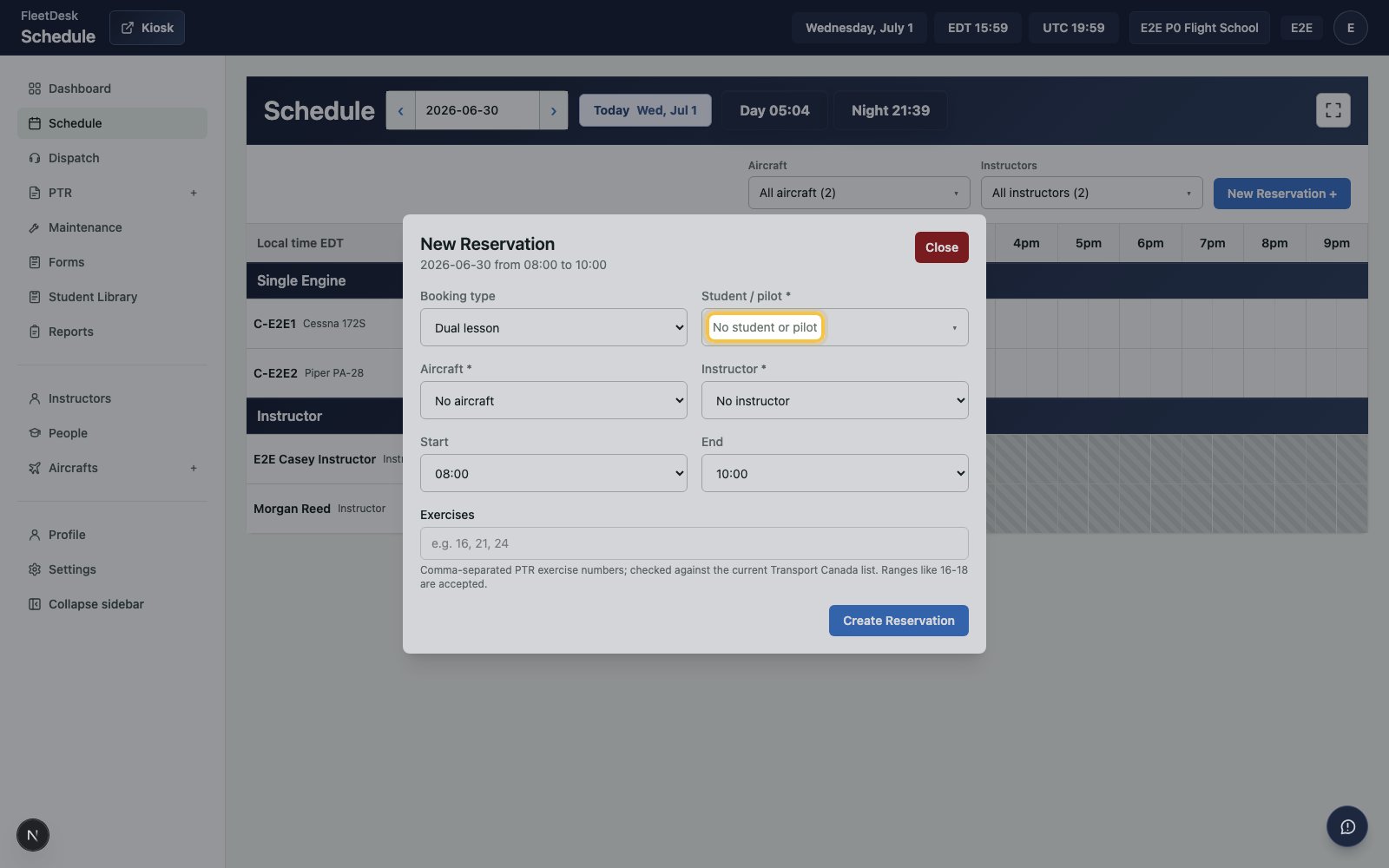1389x868 pixels.
Task: Click the 6pm column header
Action: pyautogui.click(x=1150, y=243)
